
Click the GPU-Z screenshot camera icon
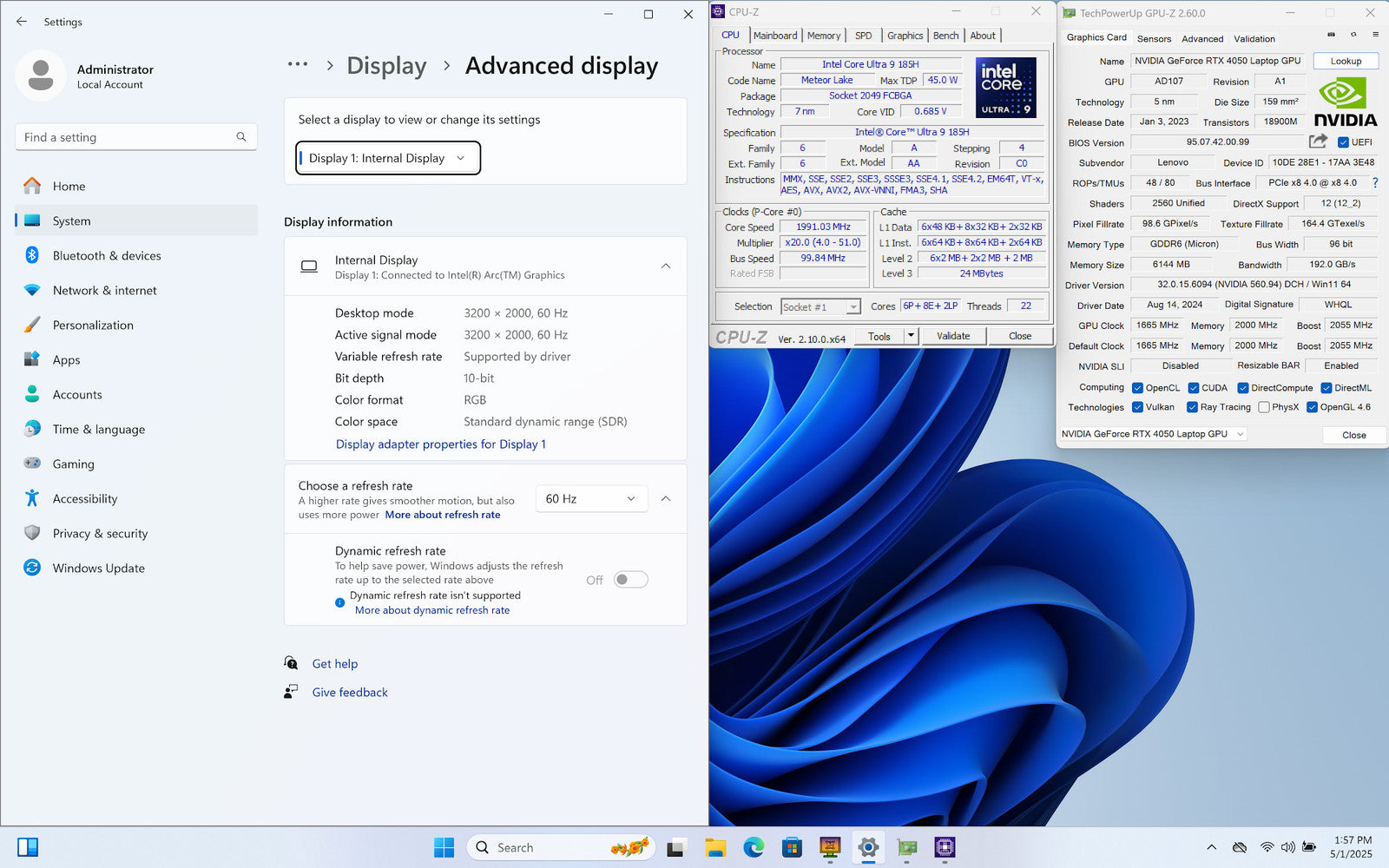pyautogui.click(x=1331, y=35)
